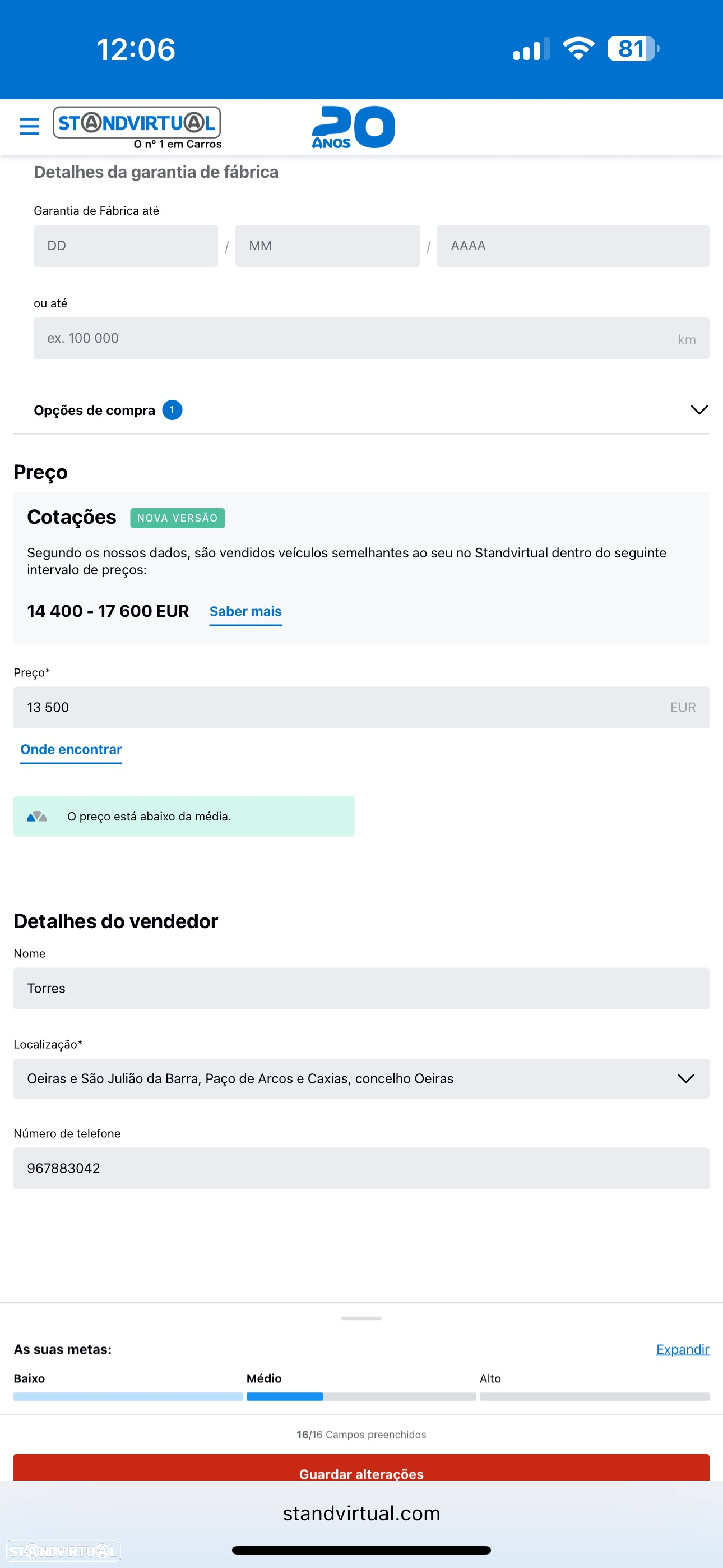Tap the Wi-Fi status icon

click(x=578, y=49)
